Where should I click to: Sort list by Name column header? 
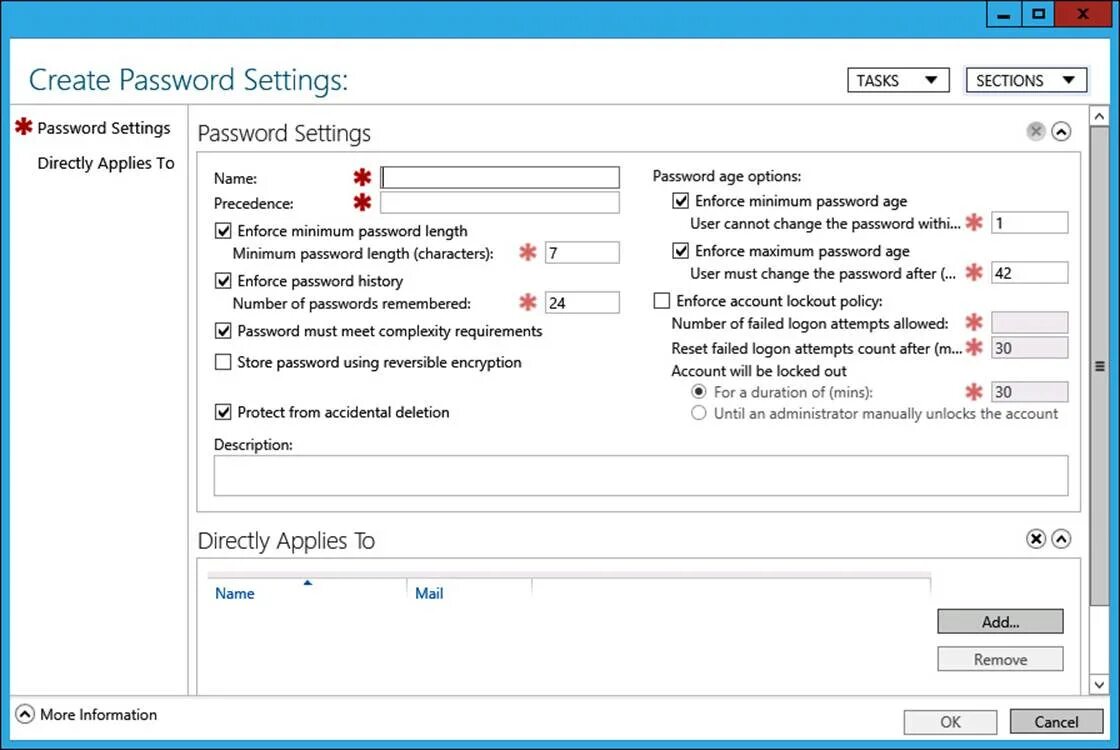tap(235, 594)
